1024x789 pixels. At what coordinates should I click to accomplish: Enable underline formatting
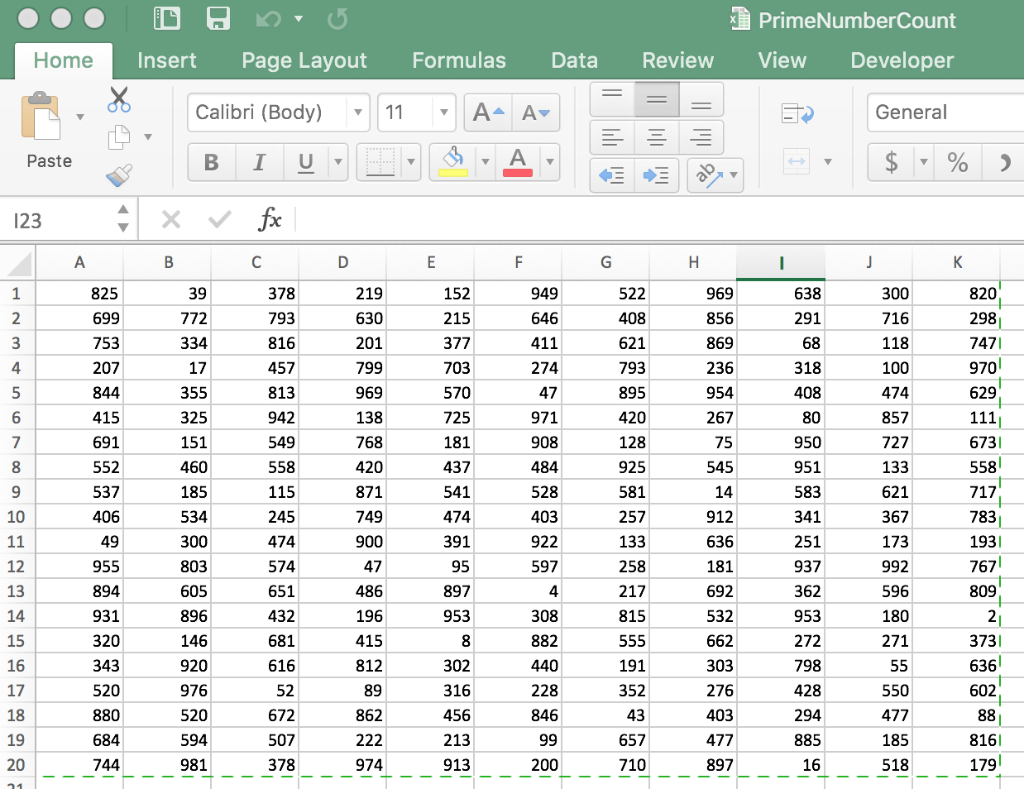[x=304, y=161]
